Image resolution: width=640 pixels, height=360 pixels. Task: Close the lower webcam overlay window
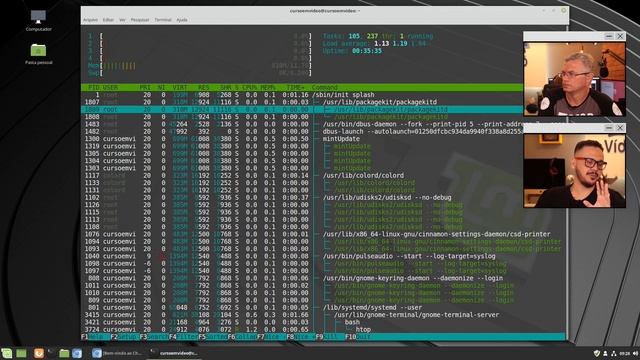tap(620, 128)
